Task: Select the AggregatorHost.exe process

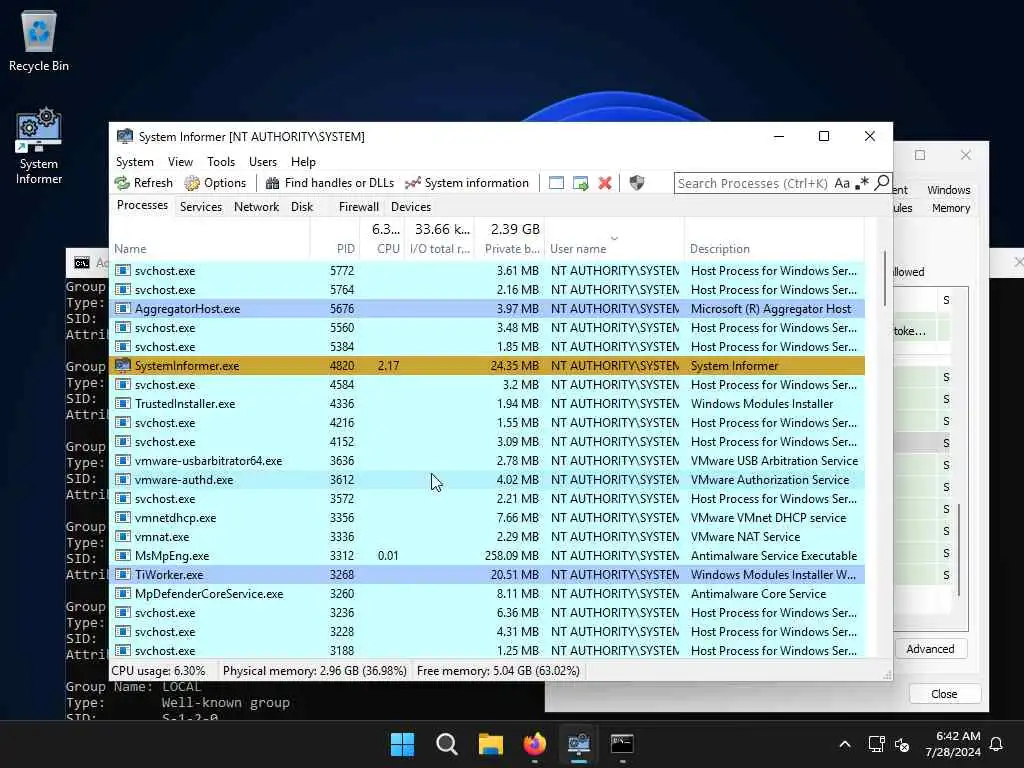Action: pos(487,309)
